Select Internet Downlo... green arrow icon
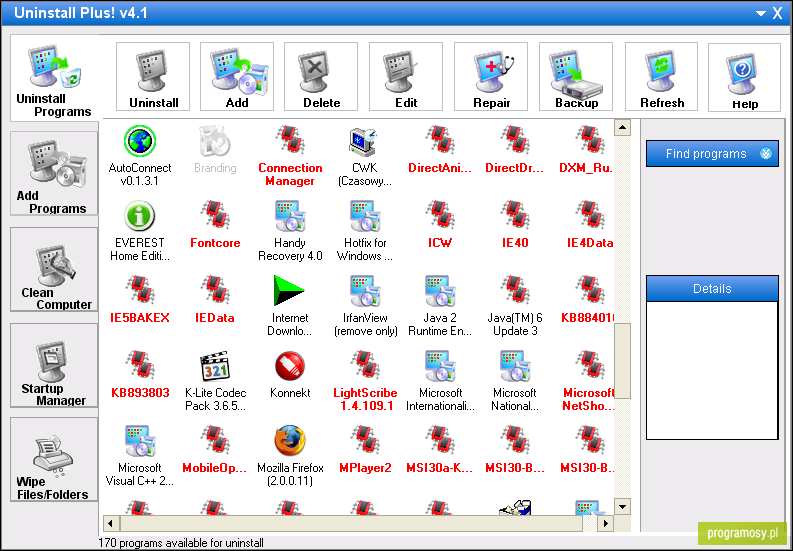Screen dimensions: 793x551 point(289,291)
